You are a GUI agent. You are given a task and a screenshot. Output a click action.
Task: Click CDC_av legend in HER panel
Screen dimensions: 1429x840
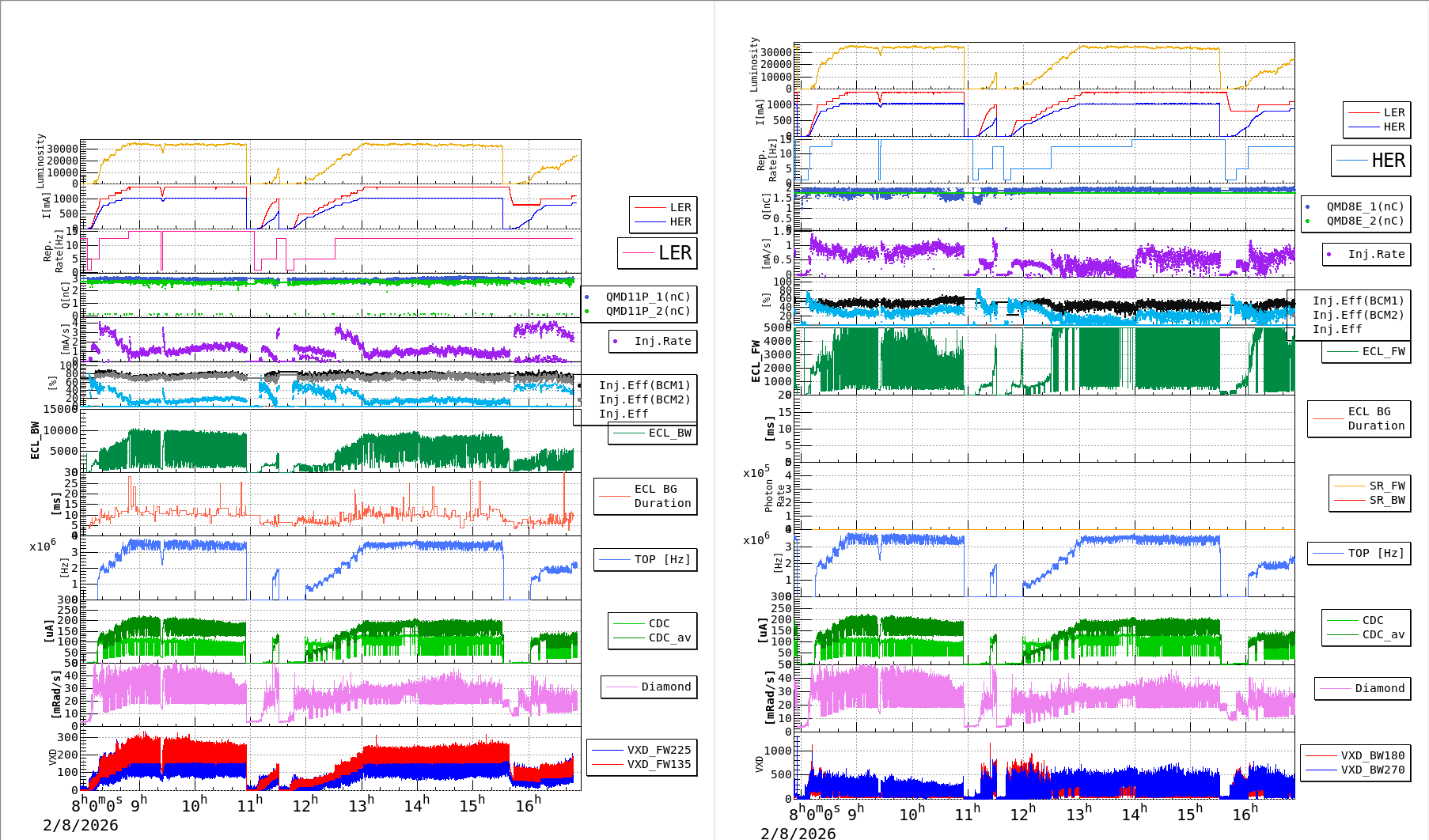[x=1384, y=634]
